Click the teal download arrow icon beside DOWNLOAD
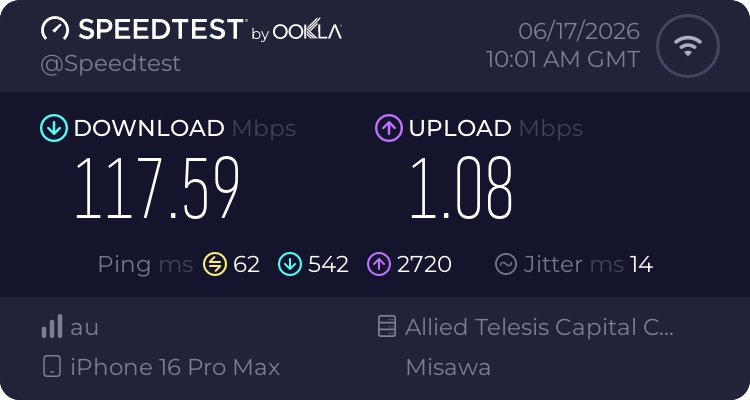This screenshot has width=750, height=400. pos(54,128)
